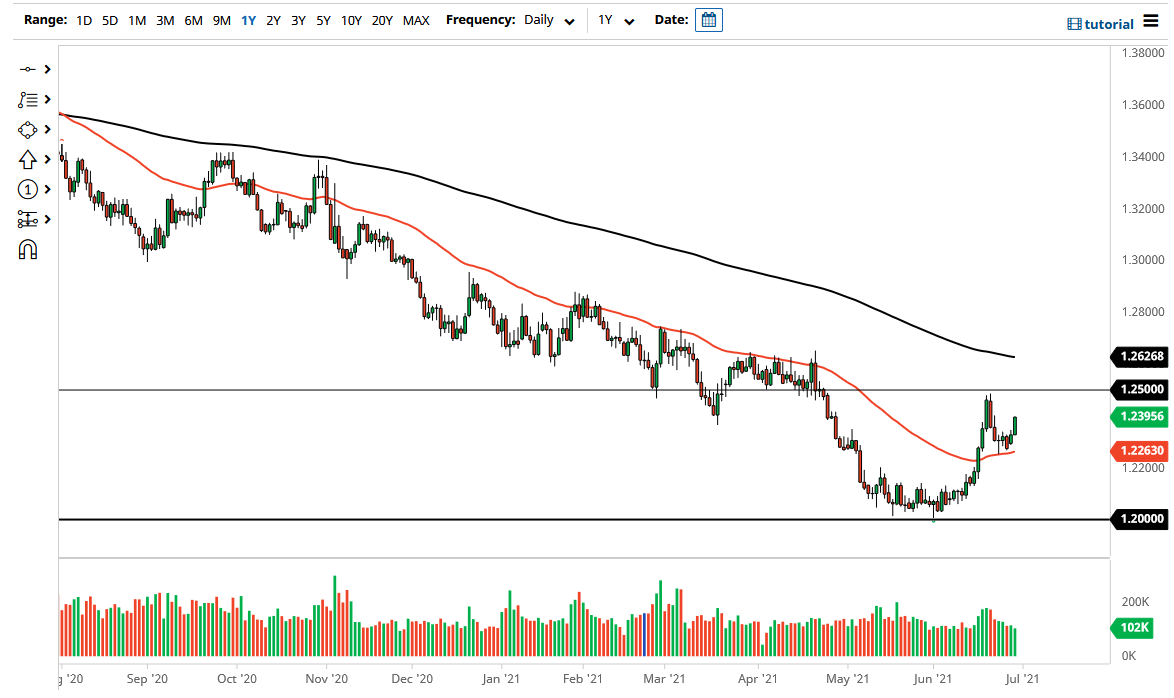Toggle the magnet snap tool
Viewport: 1174px width, 698px height.
(28, 249)
